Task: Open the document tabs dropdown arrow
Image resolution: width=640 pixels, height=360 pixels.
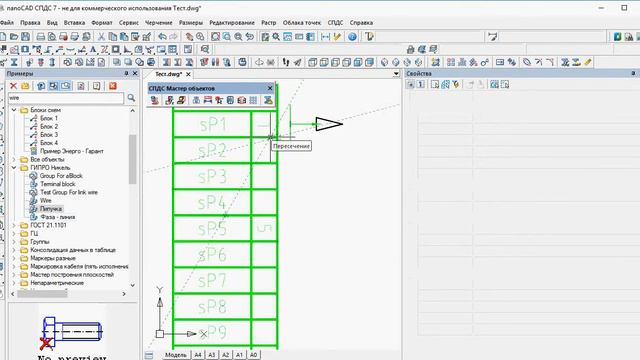Action: tap(396, 74)
